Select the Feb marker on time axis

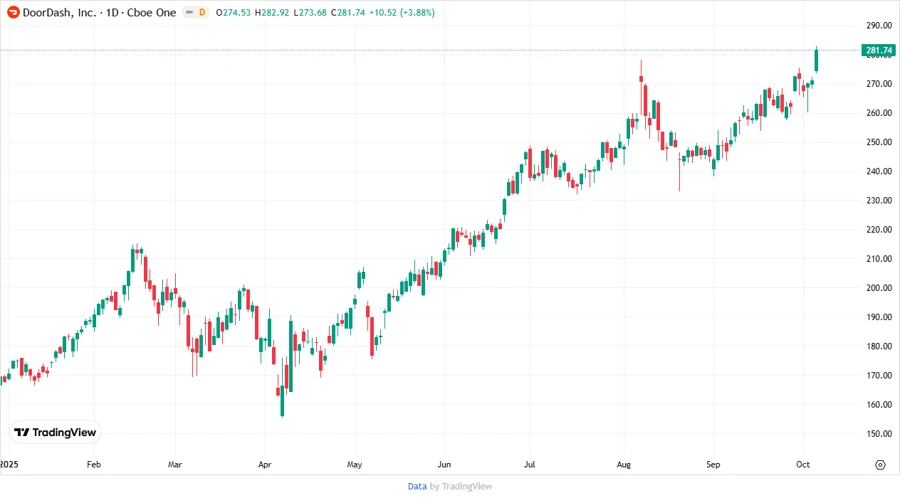point(94,465)
